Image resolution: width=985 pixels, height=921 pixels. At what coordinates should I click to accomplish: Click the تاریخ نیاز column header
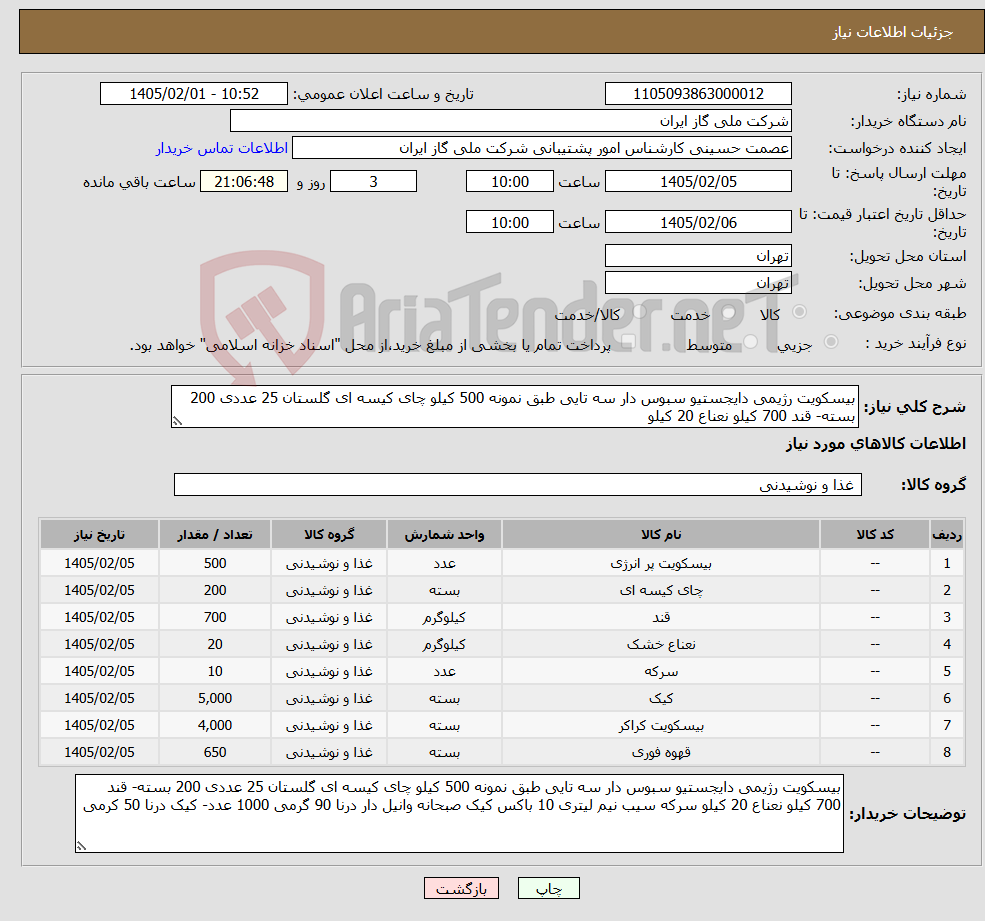click(99, 534)
